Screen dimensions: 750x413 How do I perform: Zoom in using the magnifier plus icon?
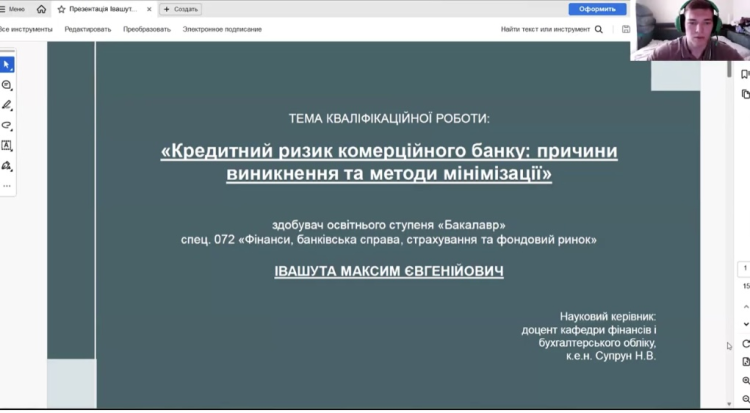(x=745, y=381)
